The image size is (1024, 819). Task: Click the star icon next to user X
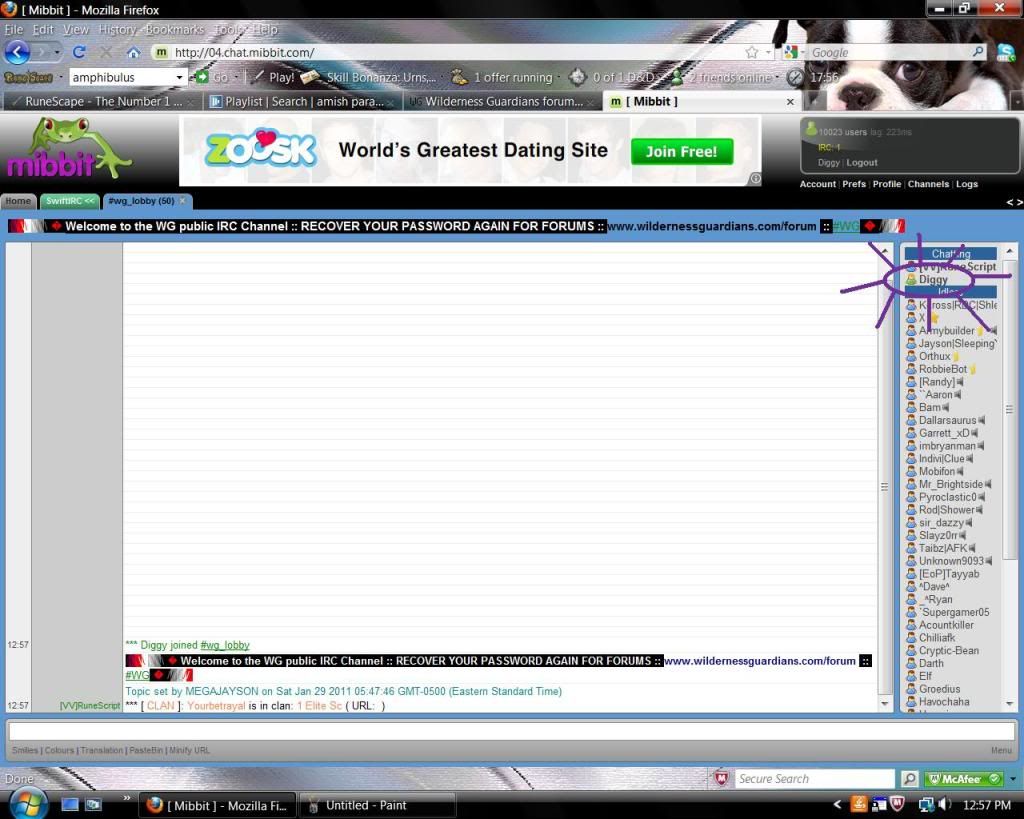934,318
